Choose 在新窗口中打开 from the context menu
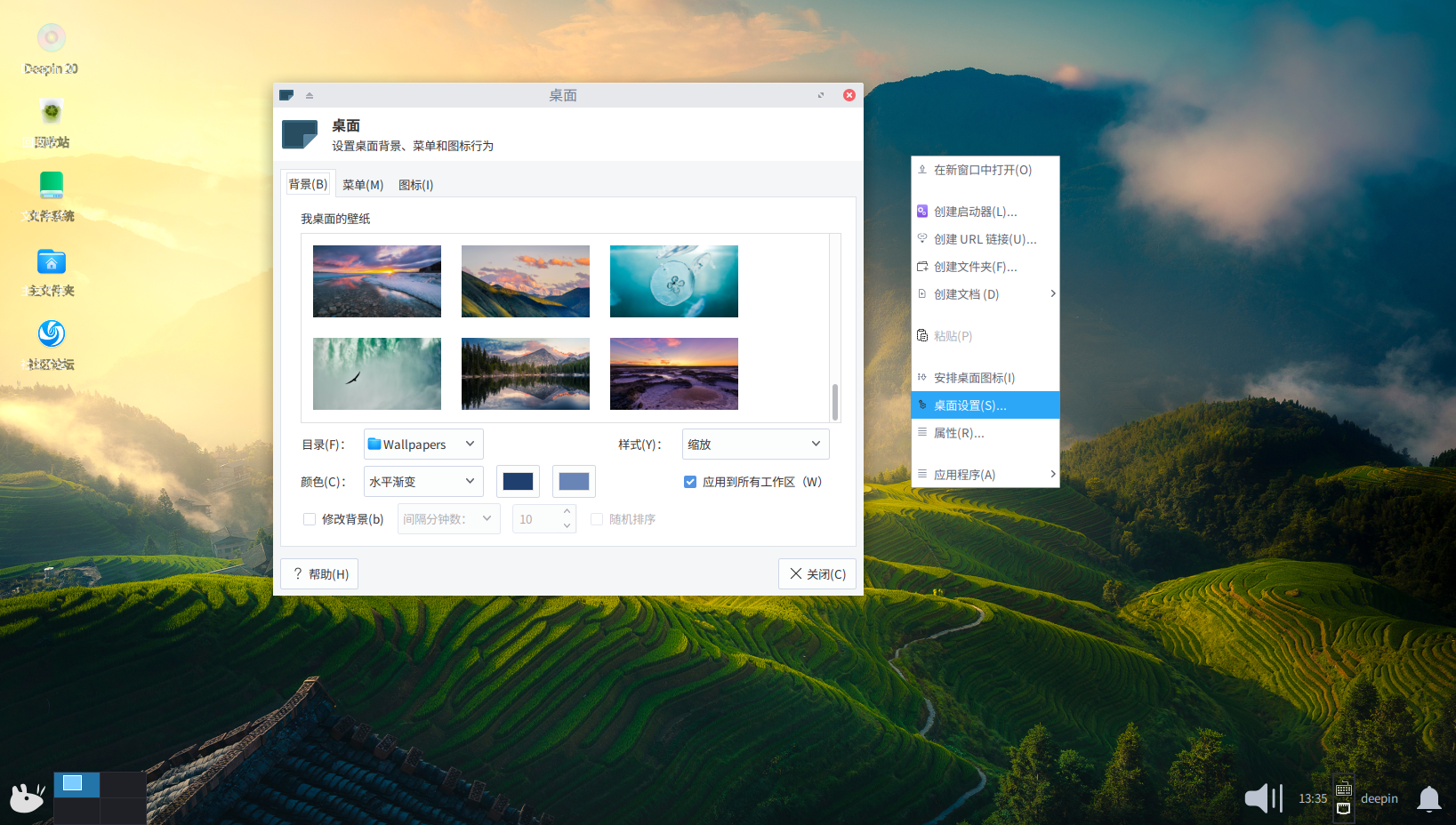Screen dimensions: 1456x825 click(985, 170)
